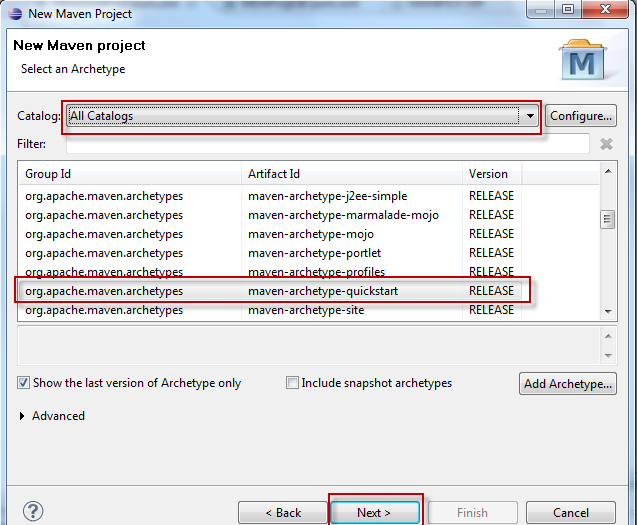Click the Configure... button
The width and height of the screenshot is (637, 525).
(x=581, y=116)
